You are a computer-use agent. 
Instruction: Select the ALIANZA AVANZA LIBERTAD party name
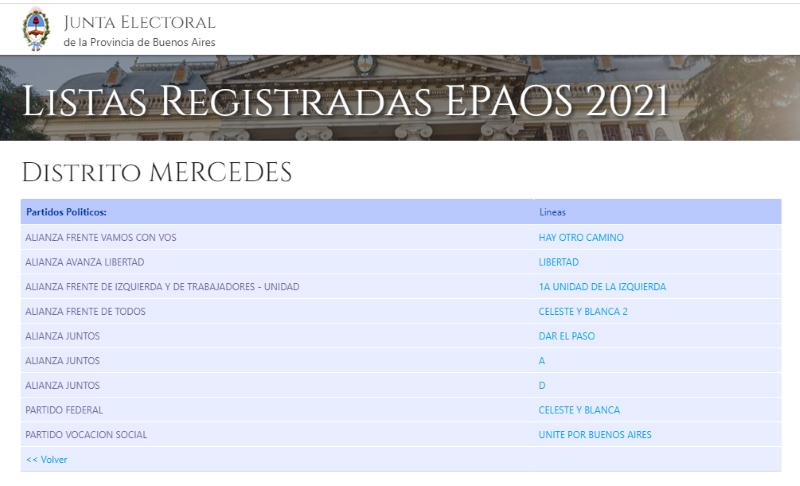point(85,262)
